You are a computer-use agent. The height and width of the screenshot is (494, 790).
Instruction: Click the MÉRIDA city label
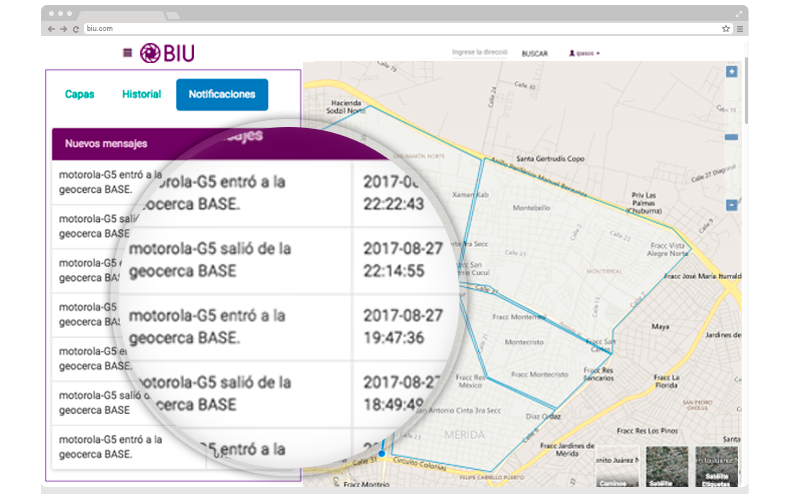tap(465, 435)
